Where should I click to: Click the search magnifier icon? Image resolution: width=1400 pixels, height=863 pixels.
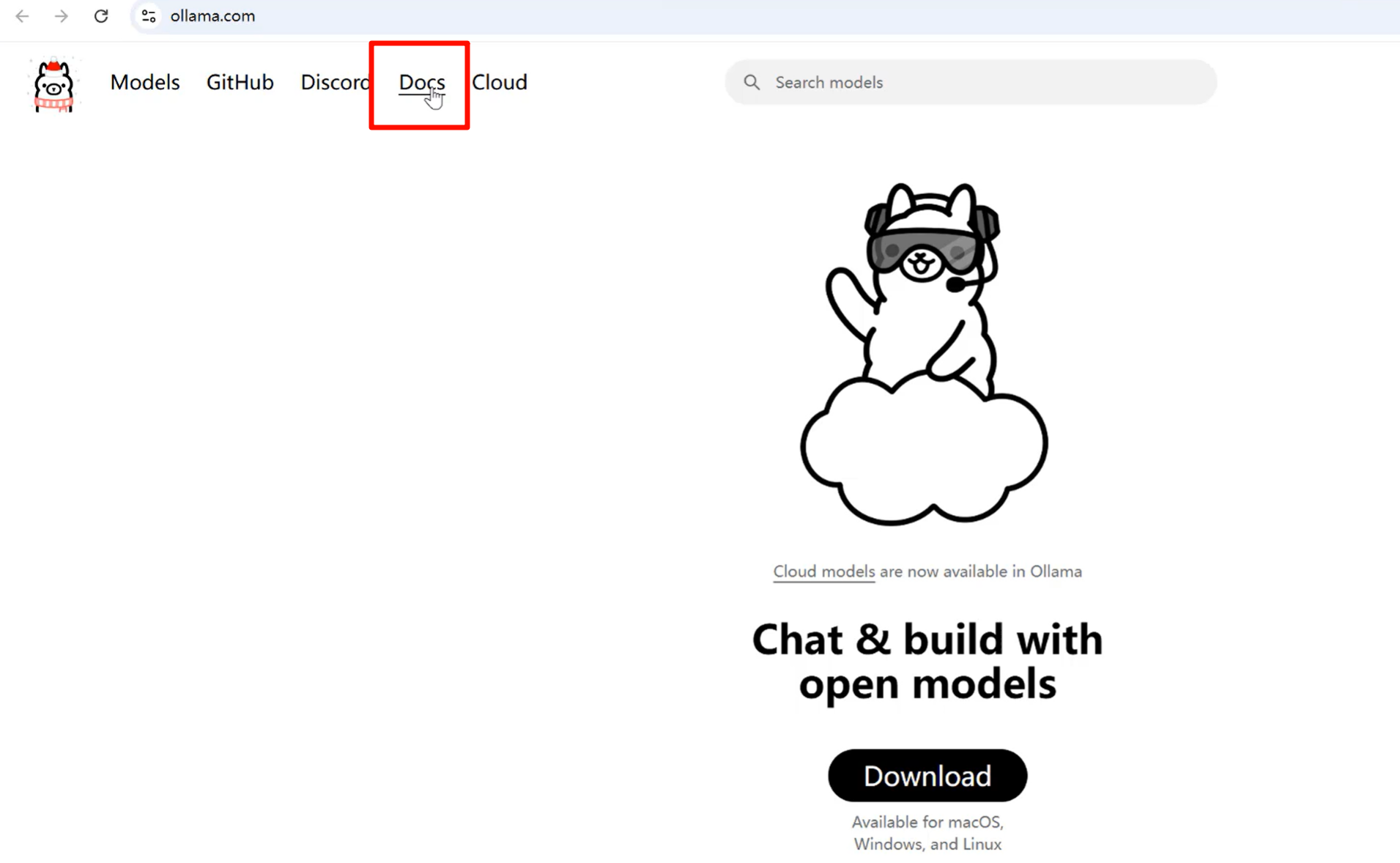[752, 82]
